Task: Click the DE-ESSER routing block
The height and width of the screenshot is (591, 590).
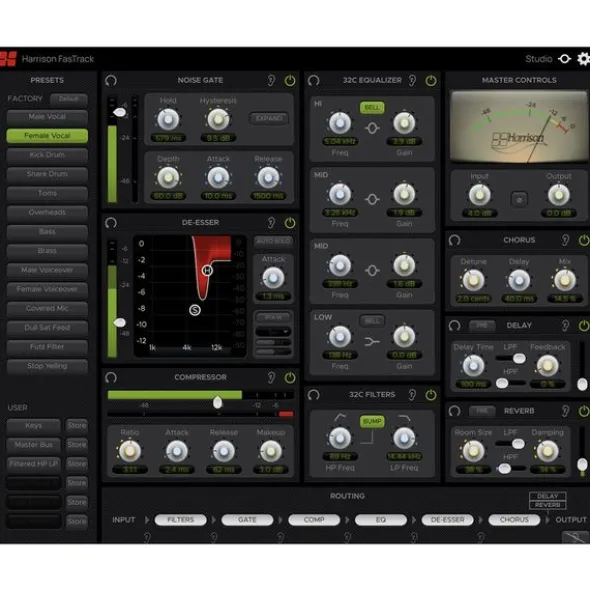Action: 447,520
